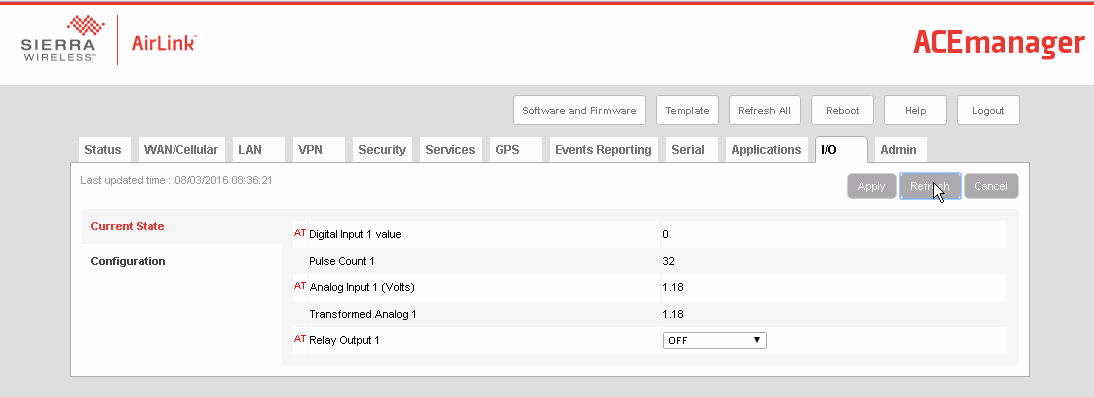Go to the Applications tab

[x=766, y=150]
